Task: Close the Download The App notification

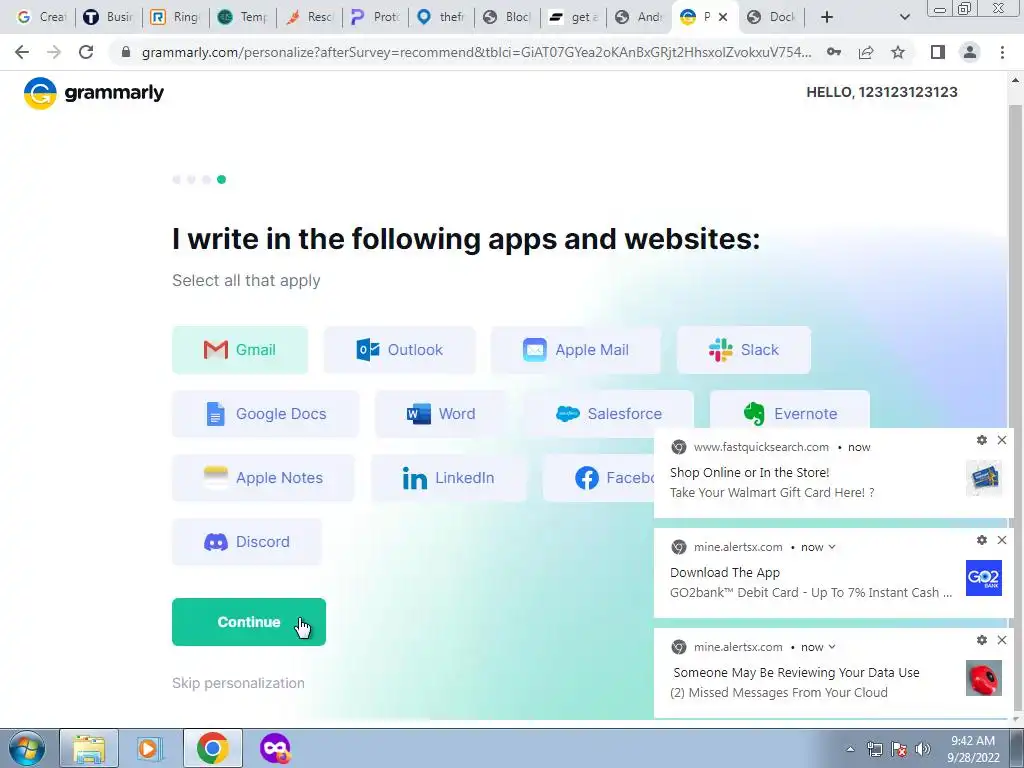Action: click(x=1002, y=540)
